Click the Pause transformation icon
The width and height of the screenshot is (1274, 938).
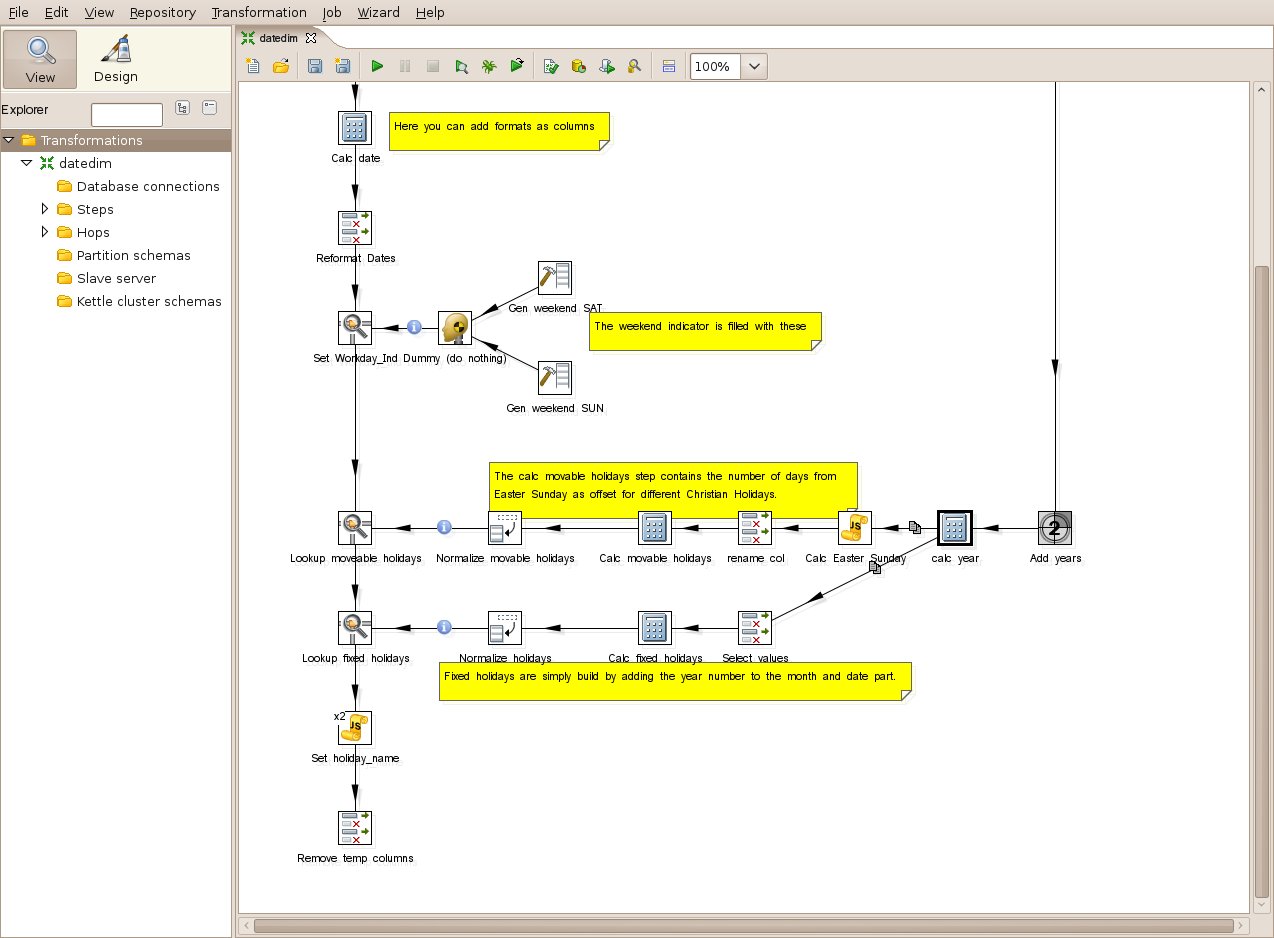(405, 67)
